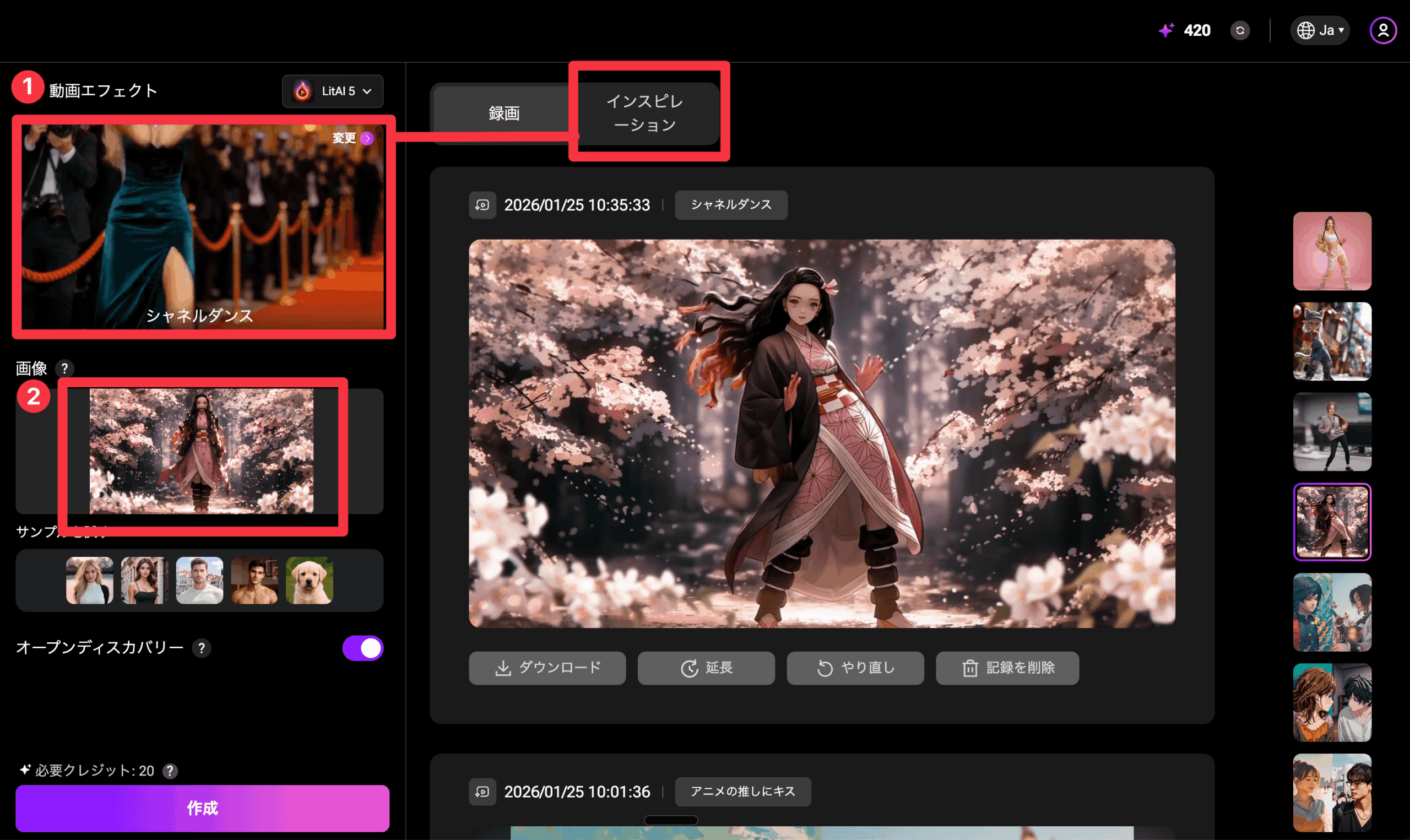Click the 作成 create button
The image size is (1410, 840).
202,808
